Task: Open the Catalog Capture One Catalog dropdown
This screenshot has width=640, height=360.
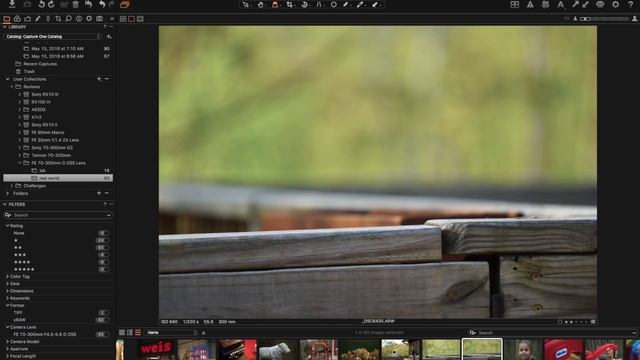Action: point(52,36)
